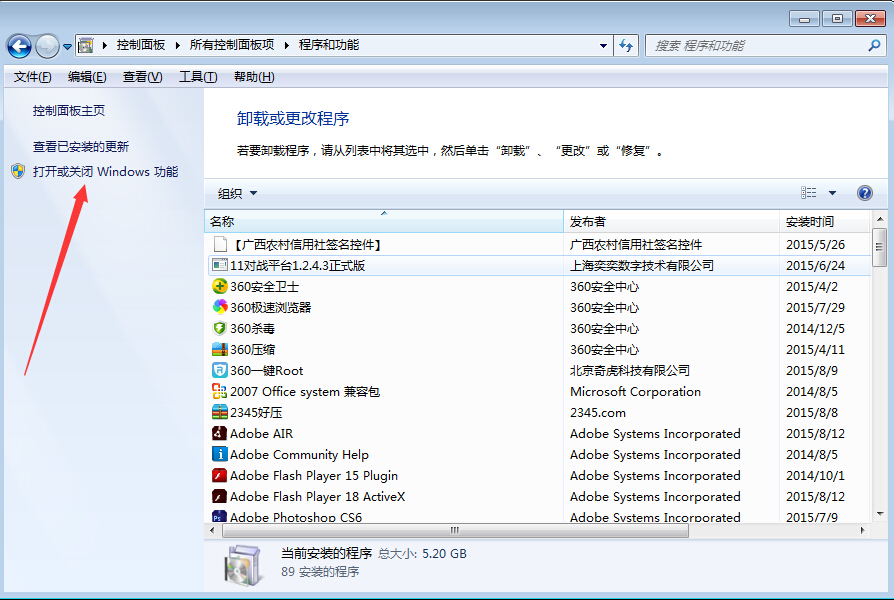Click horizontal scrollbar right arrow
The height and width of the screenshot is (600, 894).
point(862,530)
